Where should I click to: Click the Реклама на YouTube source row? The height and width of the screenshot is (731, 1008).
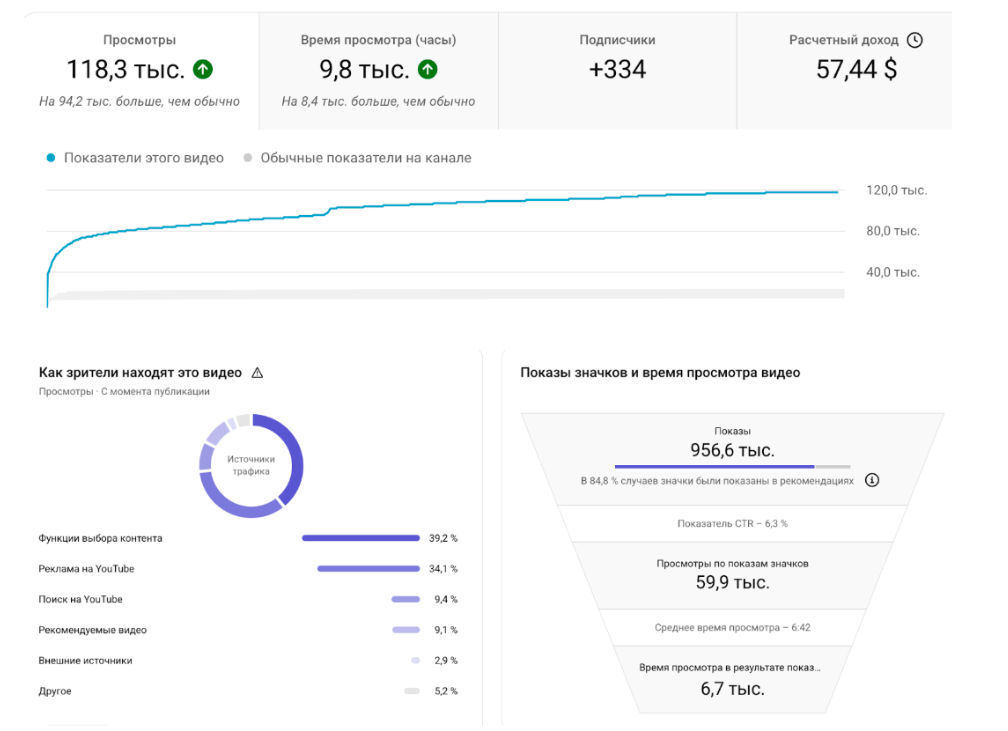pyautogui.click(x=86, y=569)
